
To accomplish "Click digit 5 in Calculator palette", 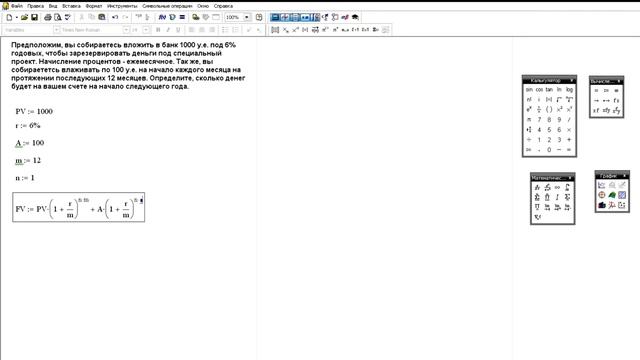I will coord(549,130).
